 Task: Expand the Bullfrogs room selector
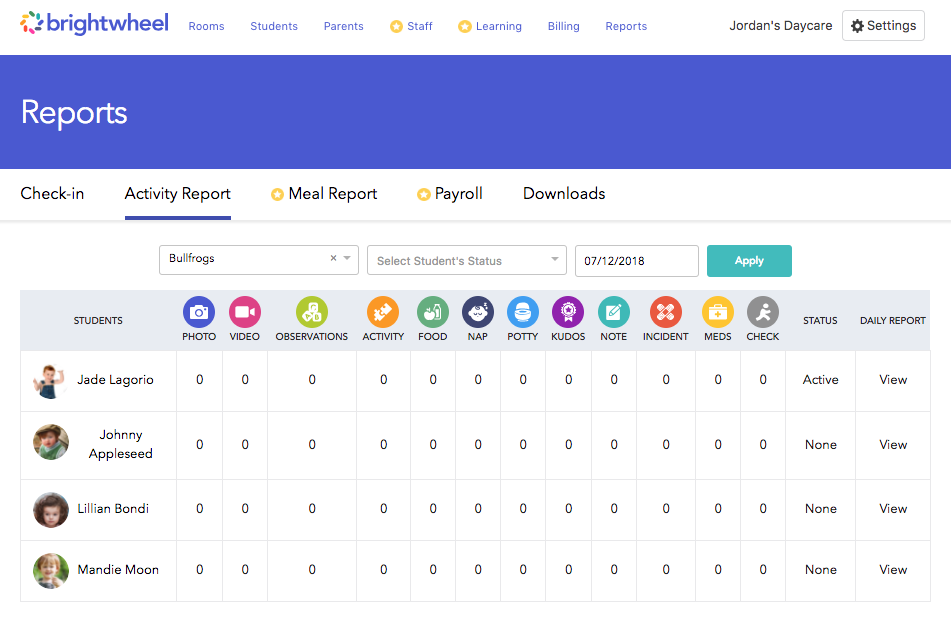coord(344,258)
